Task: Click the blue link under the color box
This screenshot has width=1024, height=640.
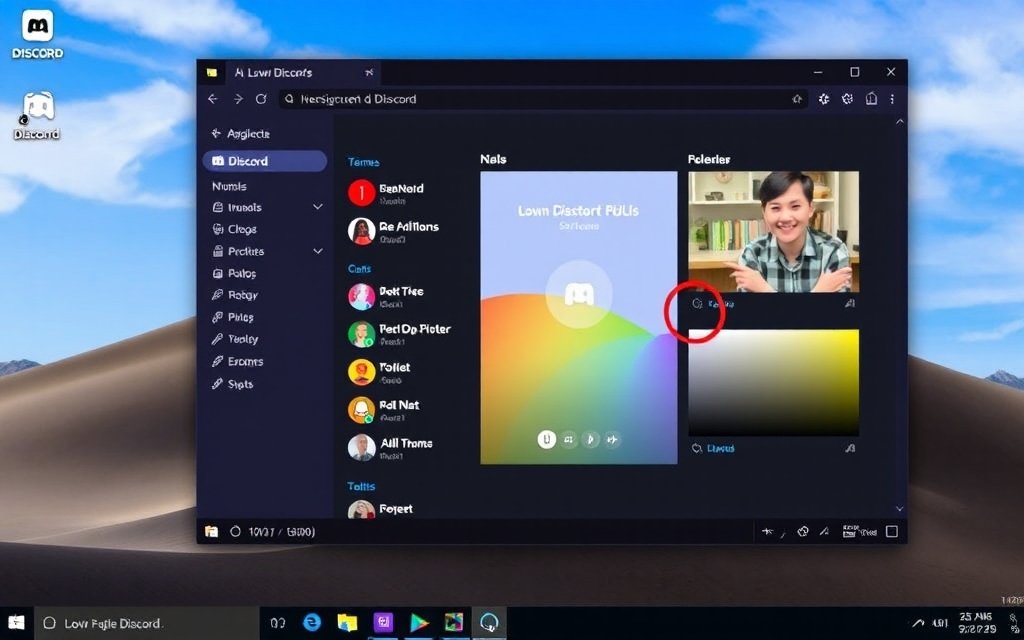Action: (x=721, y=449)
